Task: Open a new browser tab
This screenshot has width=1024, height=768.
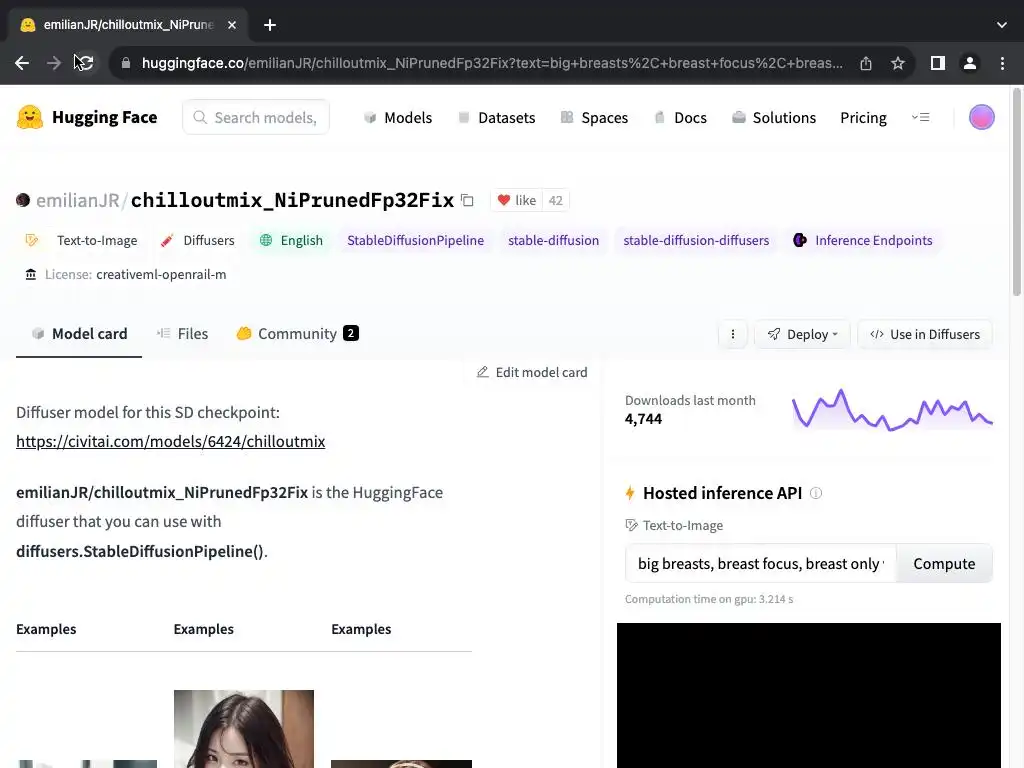Action: pos(270,25)
